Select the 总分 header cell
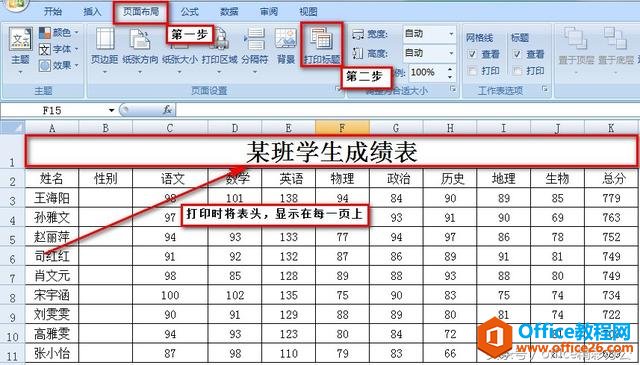This screenshot has height=365, width=640. [611, 178]
